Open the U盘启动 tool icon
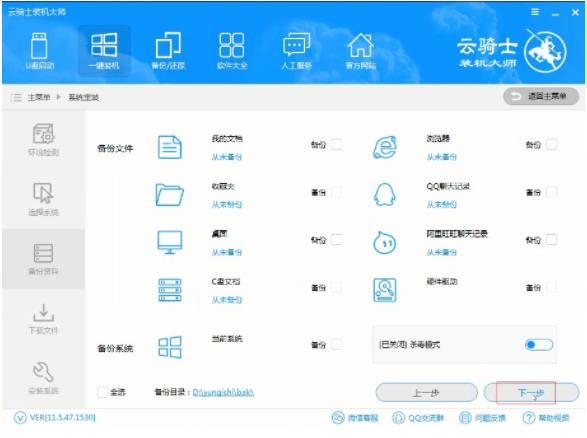The image size is (587, 438). coord(39,51)
